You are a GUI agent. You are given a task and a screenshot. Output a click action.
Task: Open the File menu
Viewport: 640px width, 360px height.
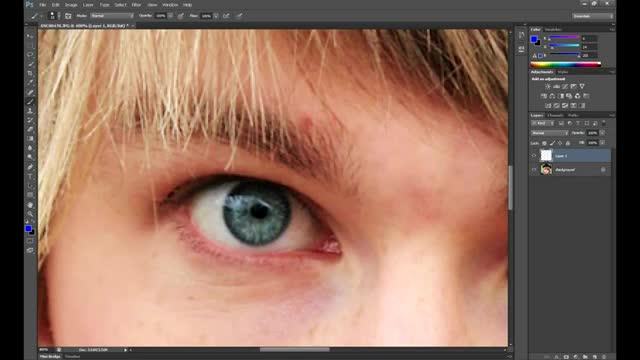pos(42,5)
